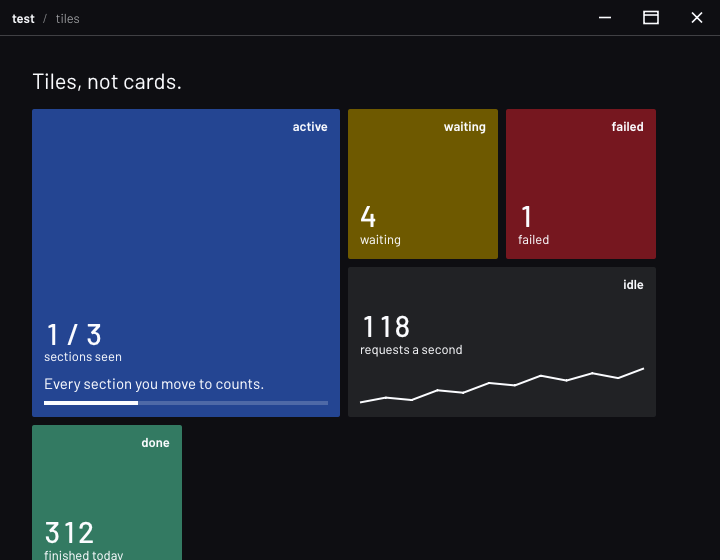Click the 'sections seen' caption

(83, 357)
